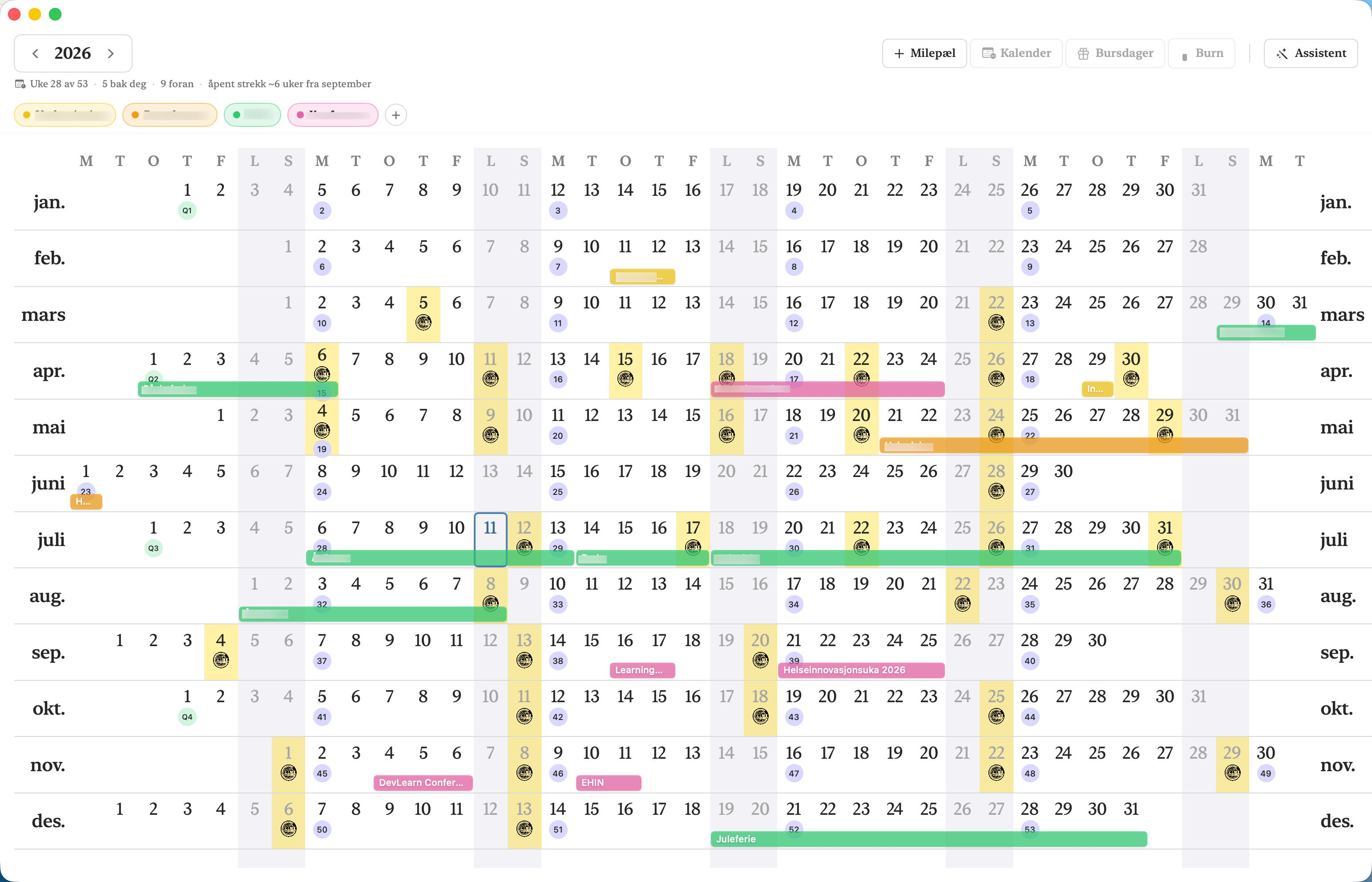The image size is (1372, 882).
Task: Click the badge icon on 28 juni
Action: 997,491
